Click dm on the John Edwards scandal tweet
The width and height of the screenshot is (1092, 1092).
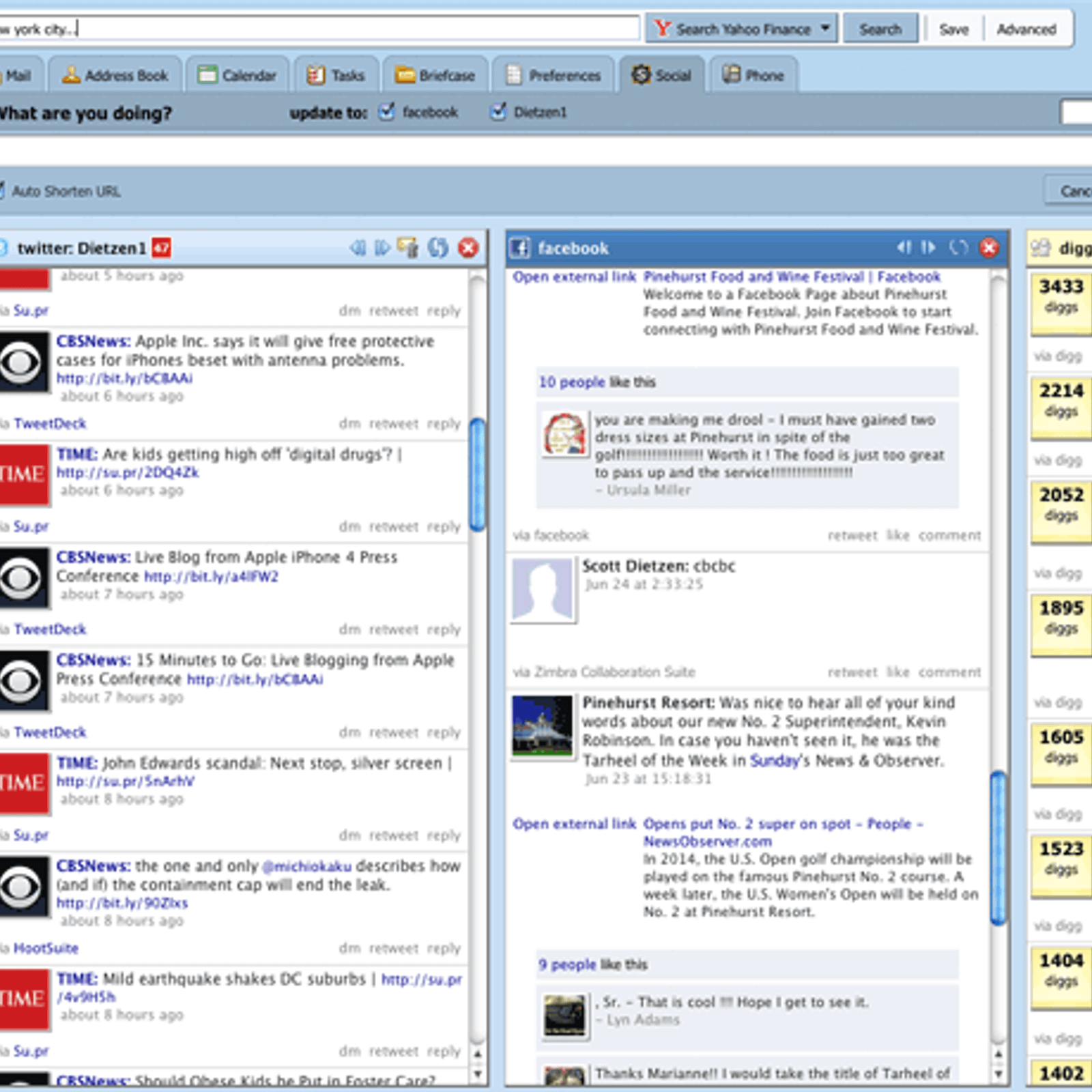coord(349,835)
